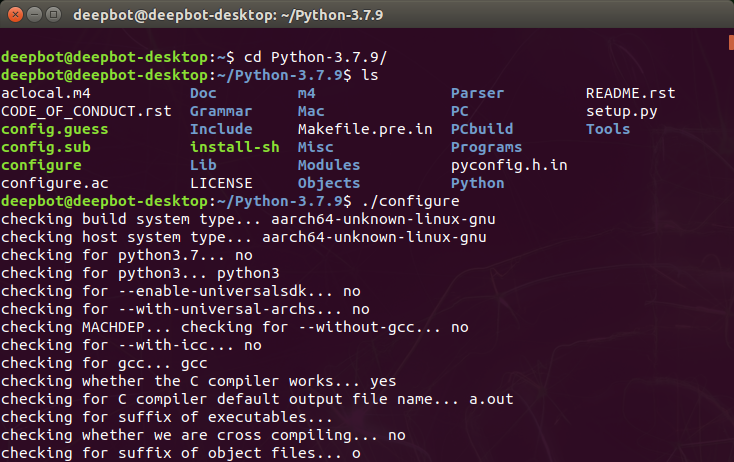Viewport: 734px width, 462px height.
Task: Click the install-sh entry
Action: coord(235,147)
